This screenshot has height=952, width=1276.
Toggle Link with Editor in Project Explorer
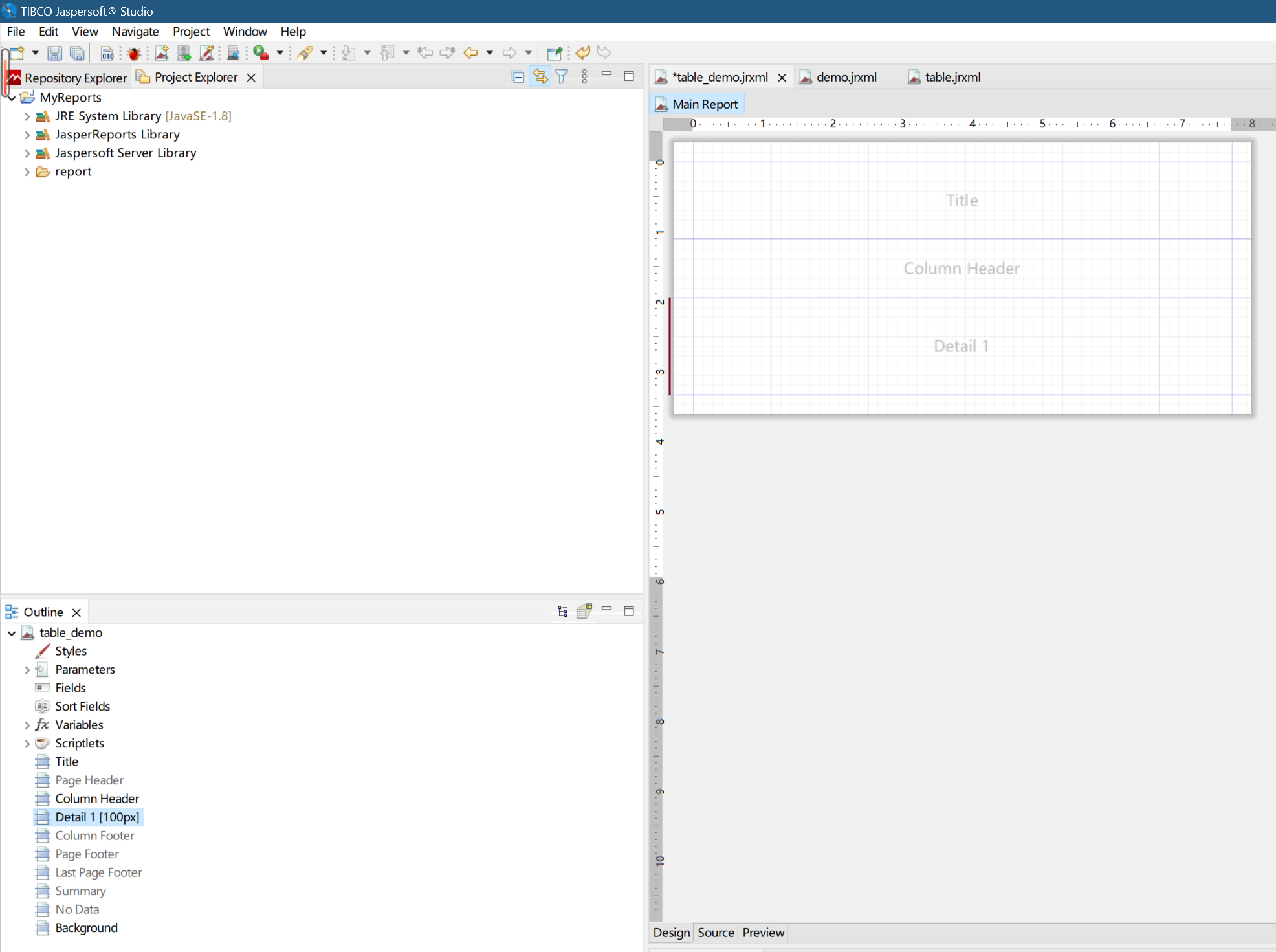pos(540,77)
